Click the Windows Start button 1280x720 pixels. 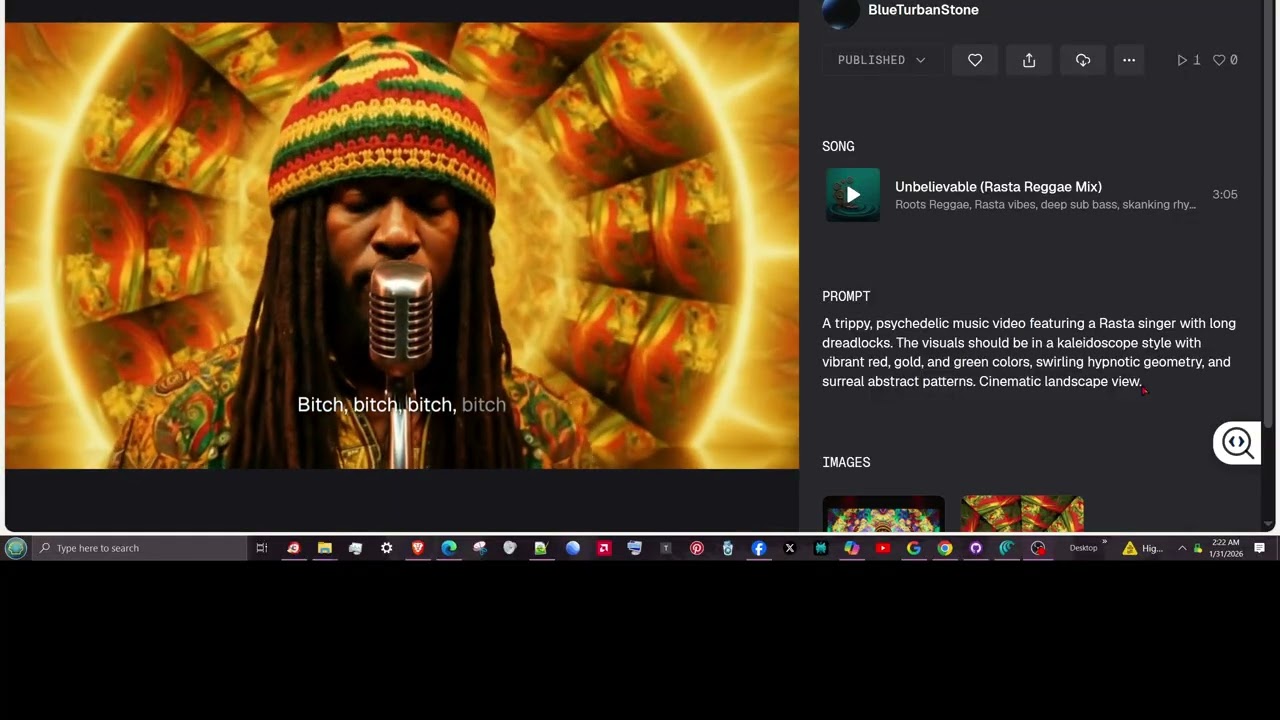click(x=15, y=548)
